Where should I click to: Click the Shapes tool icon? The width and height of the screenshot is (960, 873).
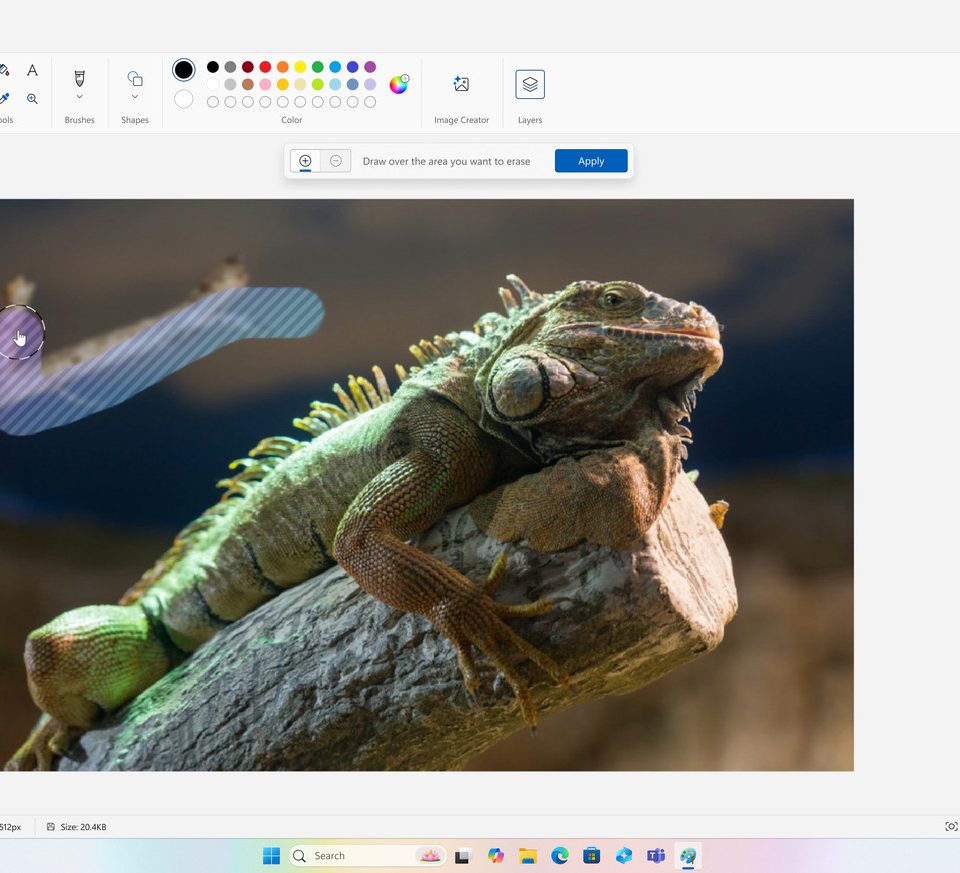point(135,78)
